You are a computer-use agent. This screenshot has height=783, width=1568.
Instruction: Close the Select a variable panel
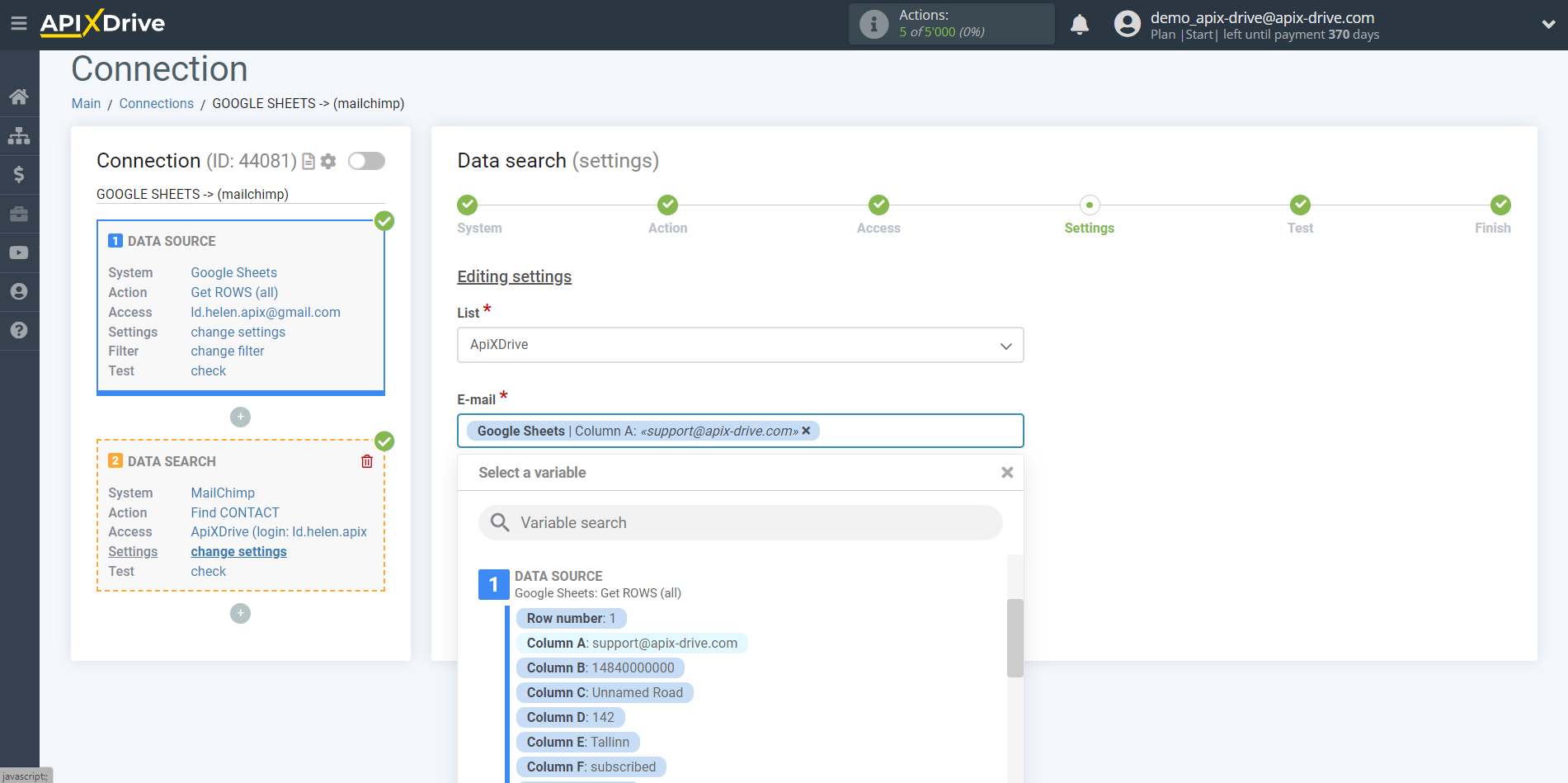1007,473
